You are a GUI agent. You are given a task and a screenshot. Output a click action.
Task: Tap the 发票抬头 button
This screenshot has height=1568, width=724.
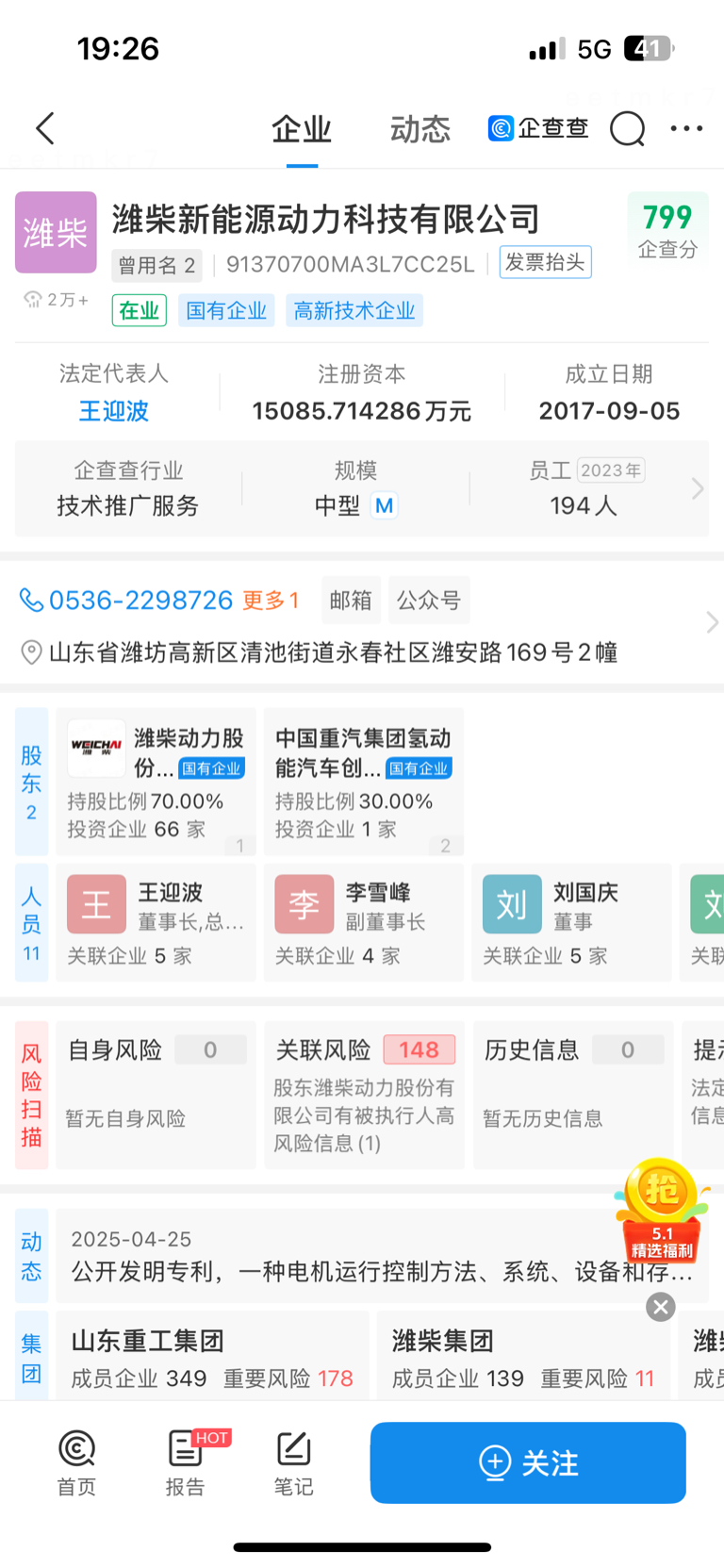tap(545, 262)
